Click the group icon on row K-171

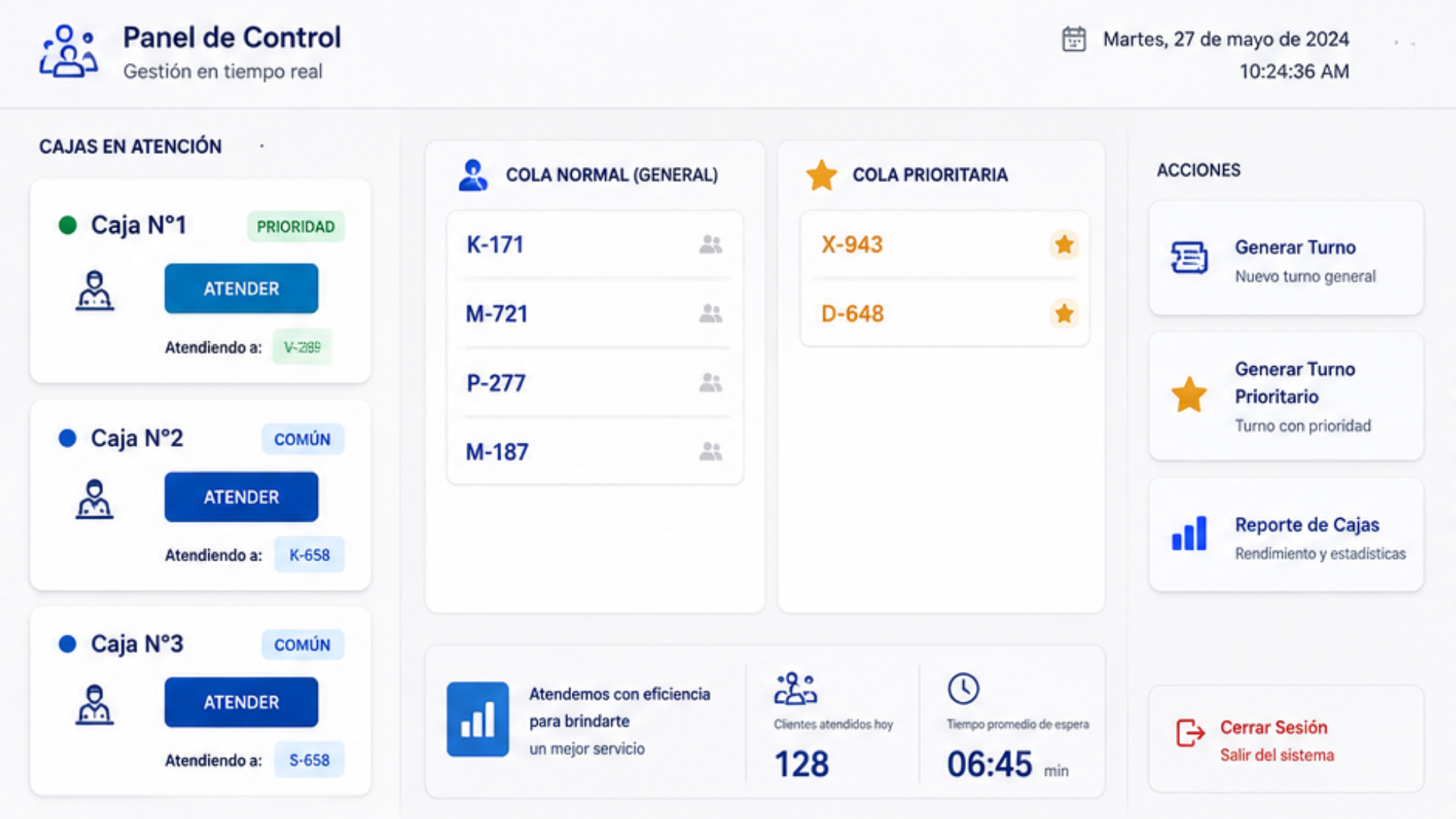coord(711,244)
